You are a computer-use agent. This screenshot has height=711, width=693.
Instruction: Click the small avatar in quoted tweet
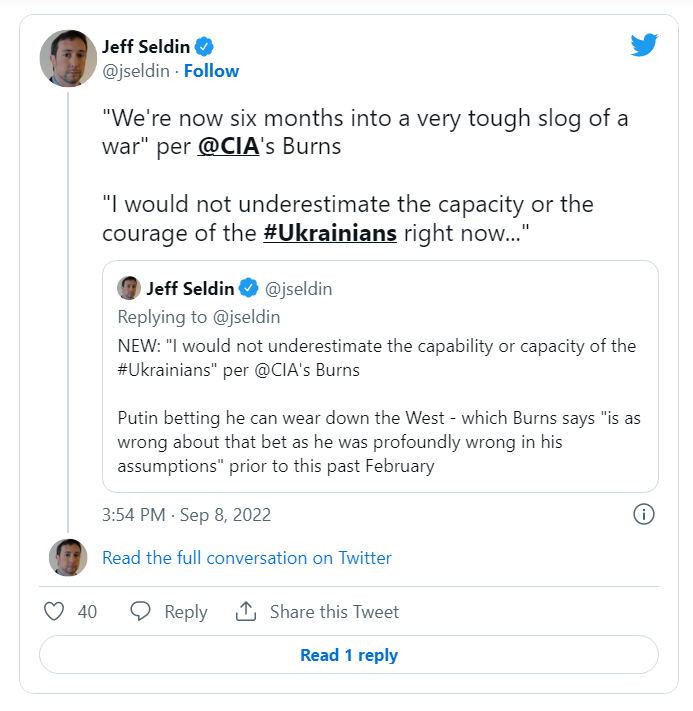coord(129,289)
